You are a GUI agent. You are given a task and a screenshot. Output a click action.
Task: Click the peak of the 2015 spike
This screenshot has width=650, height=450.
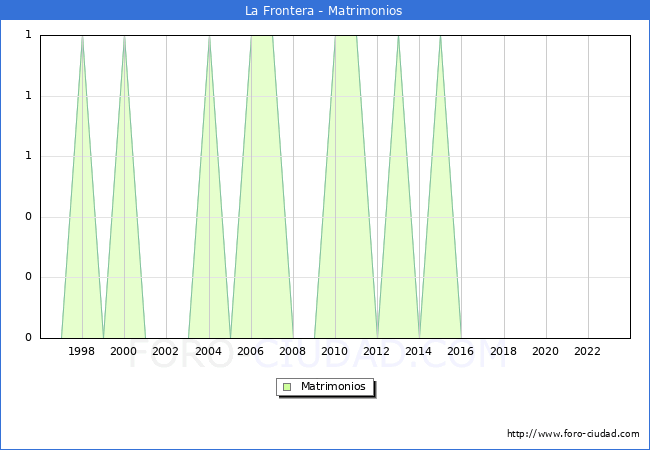pyautogui.click(x=440, y=37)
